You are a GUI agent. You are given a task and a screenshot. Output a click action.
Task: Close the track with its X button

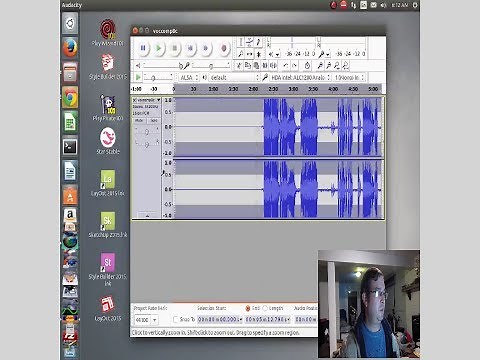click(x=135, y=100)
